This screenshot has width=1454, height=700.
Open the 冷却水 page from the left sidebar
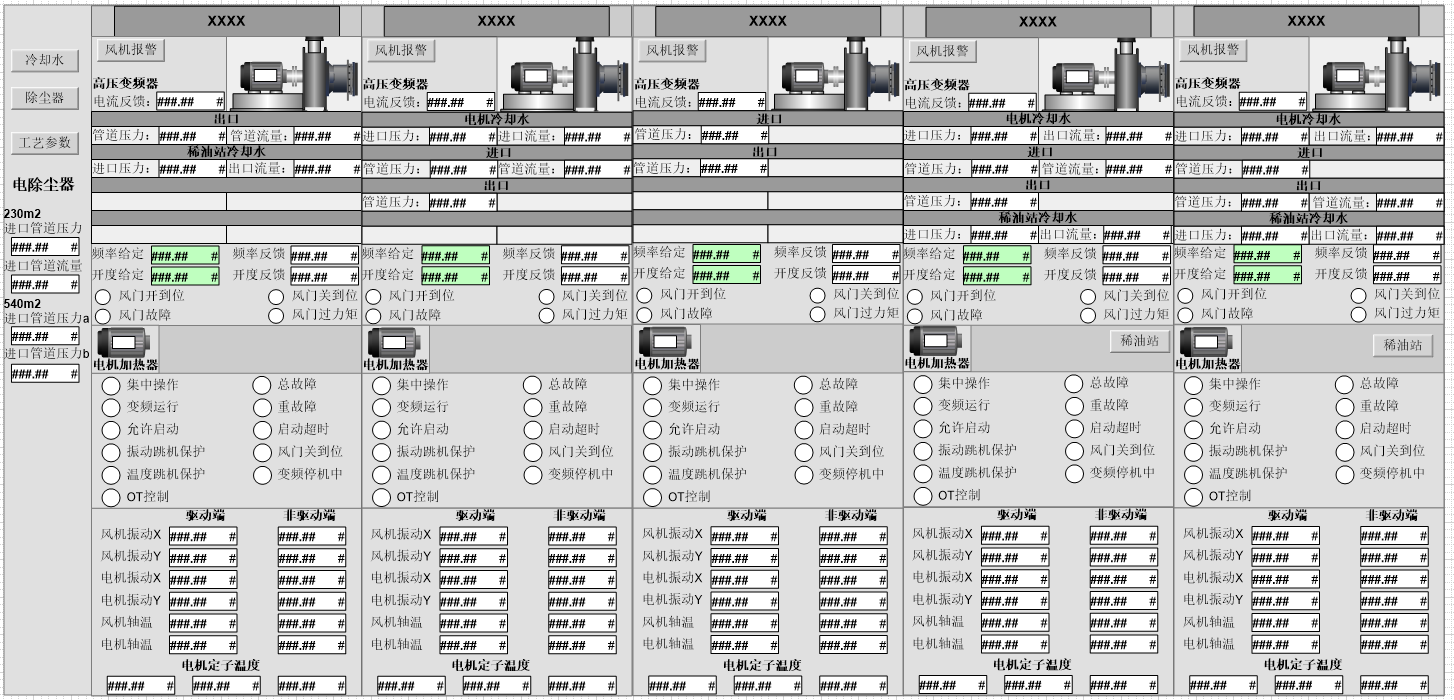pyautogui.click(x=44, y=60)
